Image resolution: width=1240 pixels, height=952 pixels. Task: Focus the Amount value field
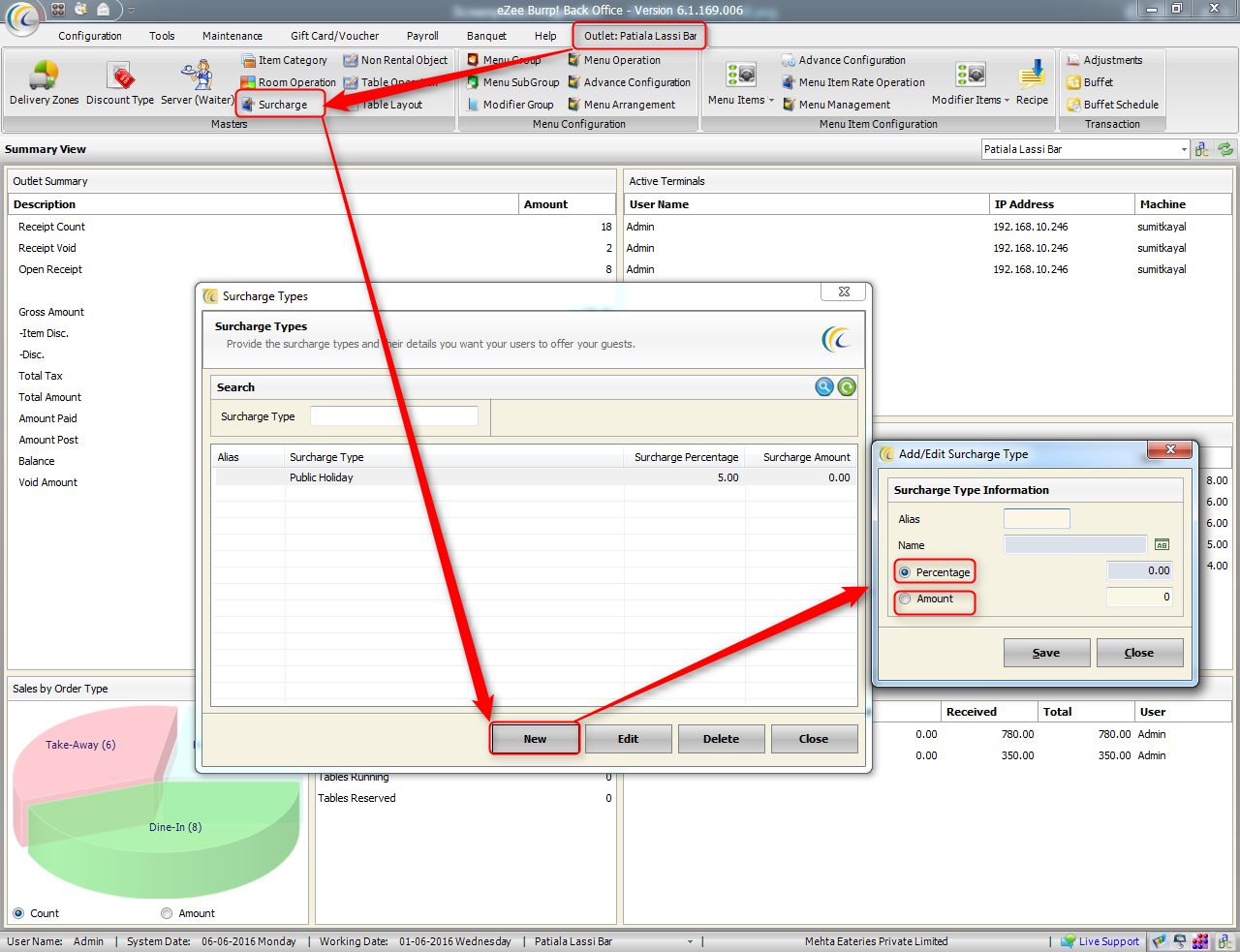[1140, 598]
